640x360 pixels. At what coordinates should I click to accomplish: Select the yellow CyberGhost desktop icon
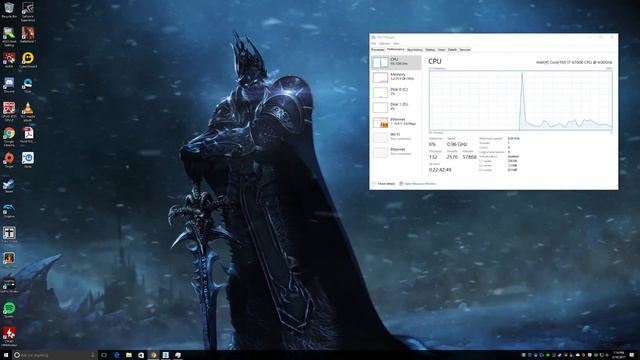(28, 60)
